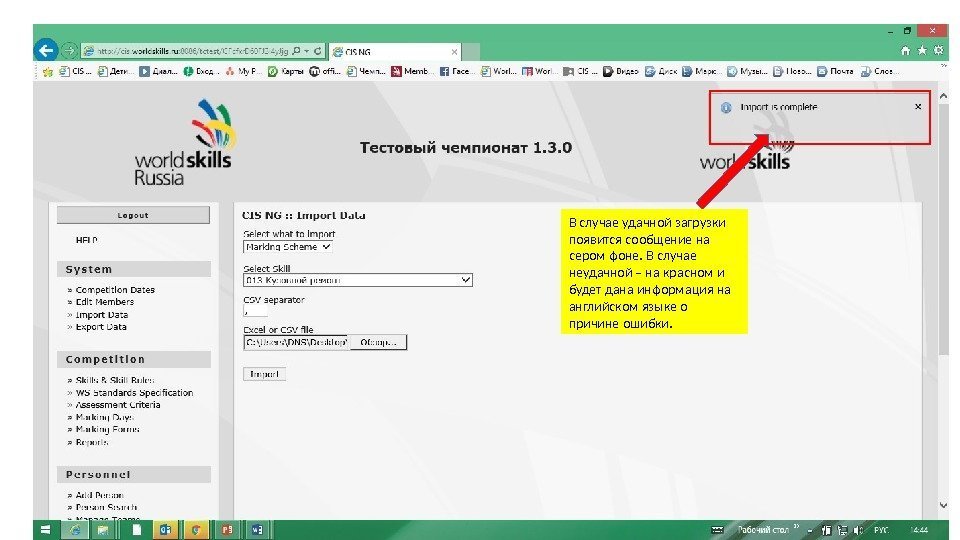
Task: Open the Export Data link
Action: pyautogui.click(x=101, y=327)
